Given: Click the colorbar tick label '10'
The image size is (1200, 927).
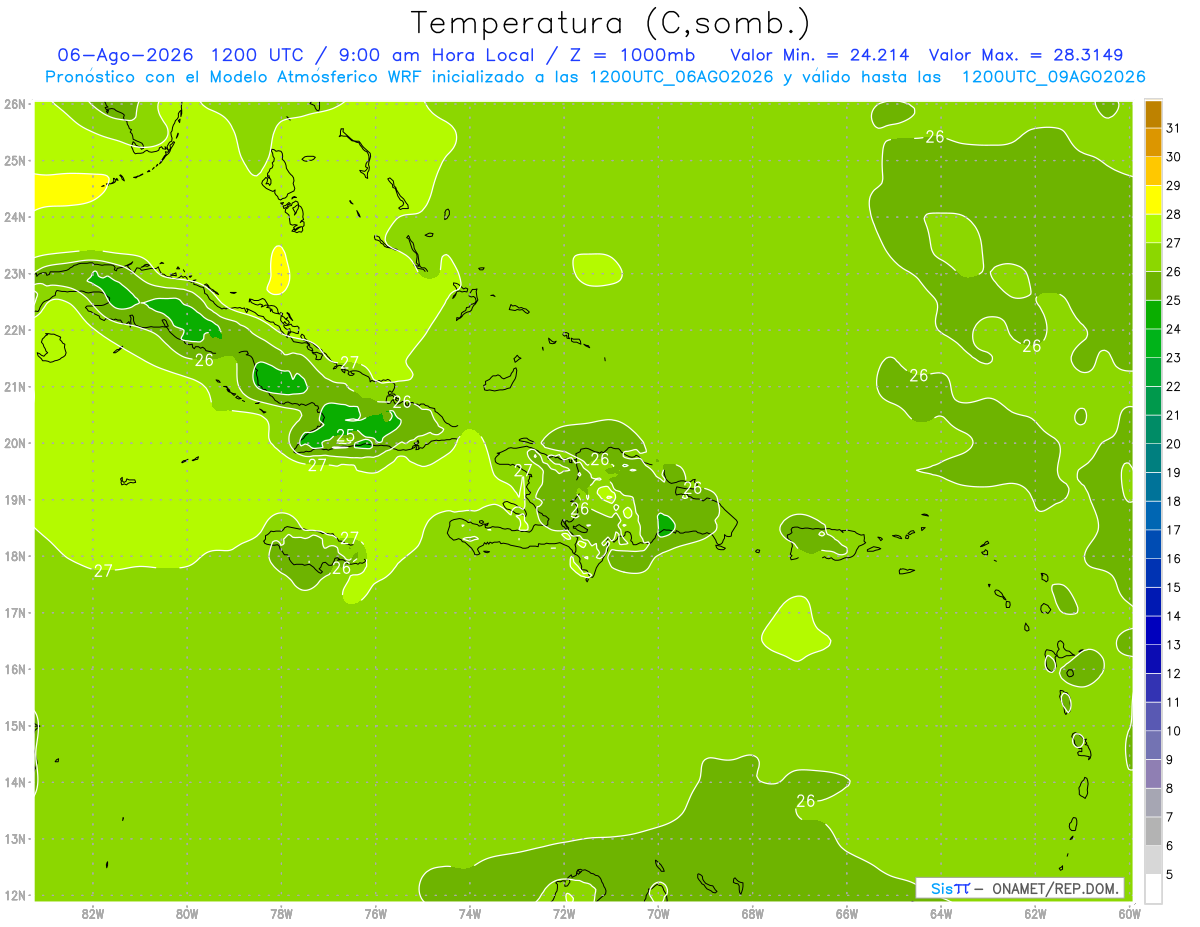Looking at the screenshot, I should (1174, 731).
